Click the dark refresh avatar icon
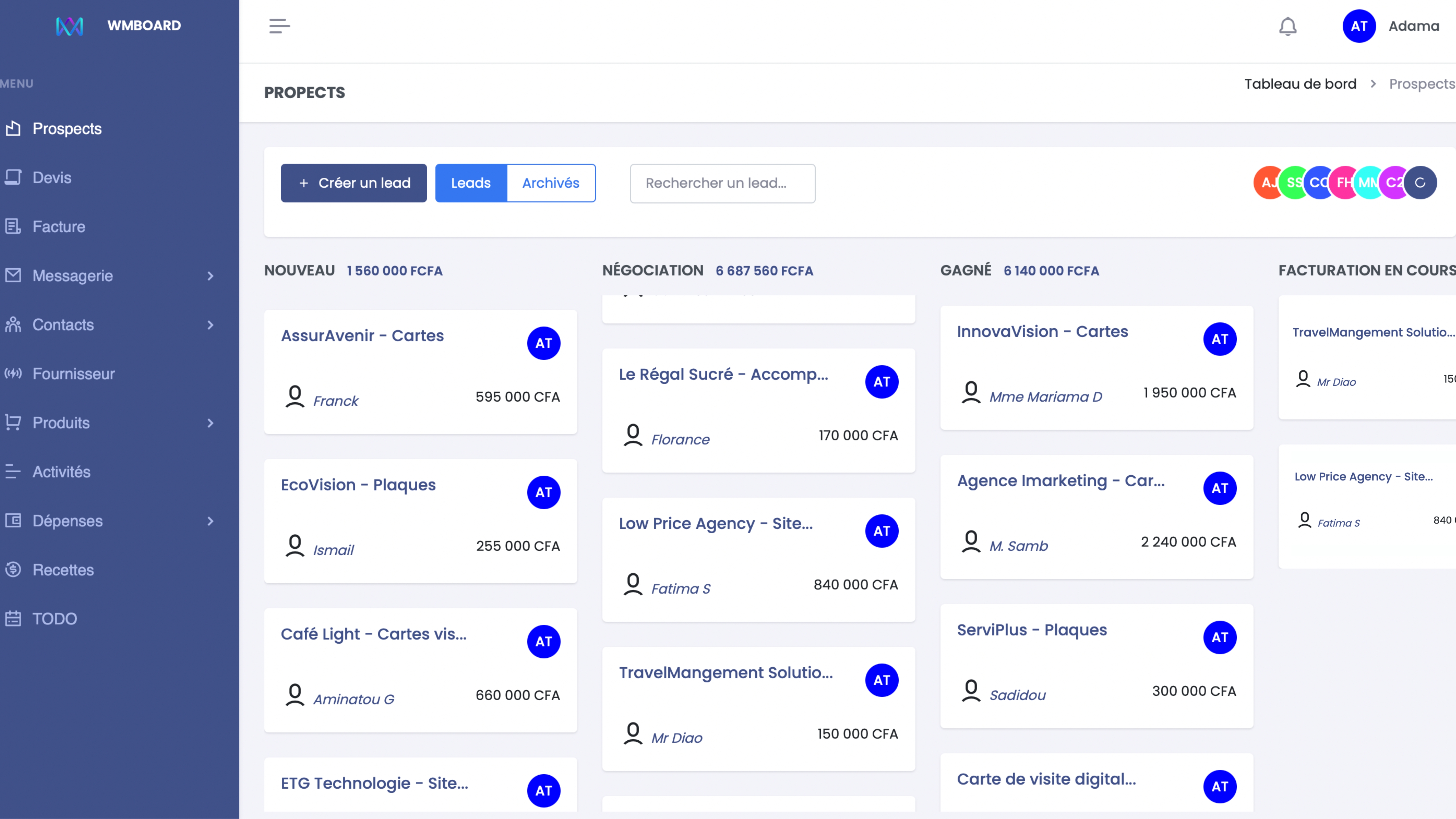This screenshot has width=1456, height=819. [1420, 182]
